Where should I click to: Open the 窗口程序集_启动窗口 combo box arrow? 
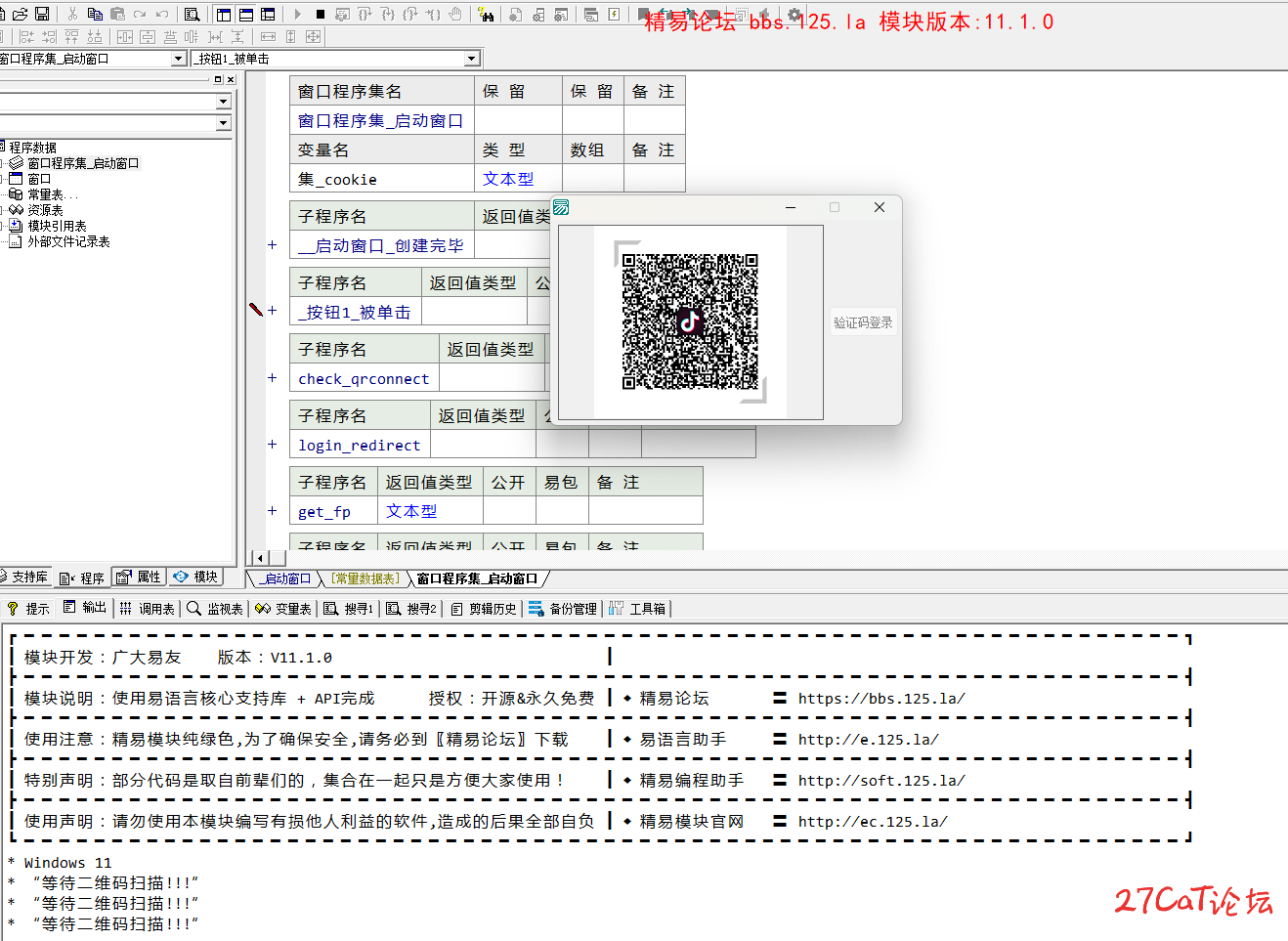[x=178, y=59]
